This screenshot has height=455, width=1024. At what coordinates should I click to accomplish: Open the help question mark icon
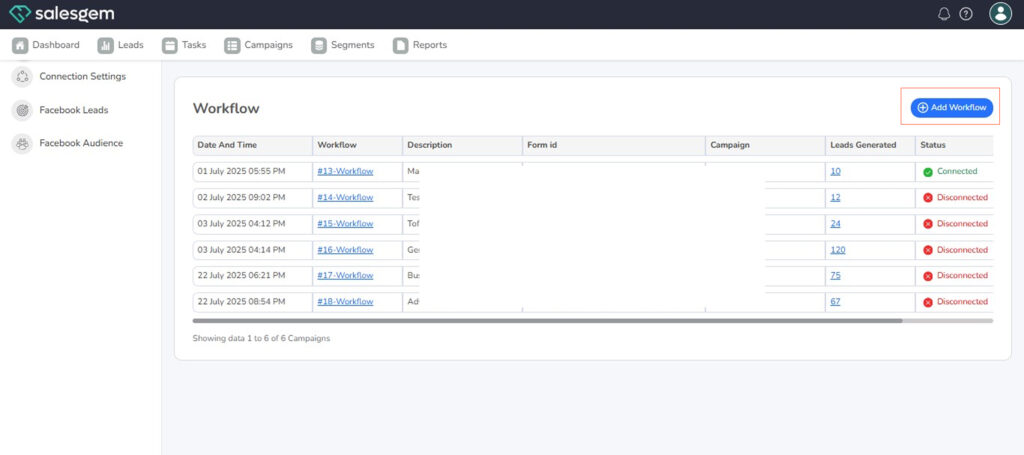pos(966,14)
